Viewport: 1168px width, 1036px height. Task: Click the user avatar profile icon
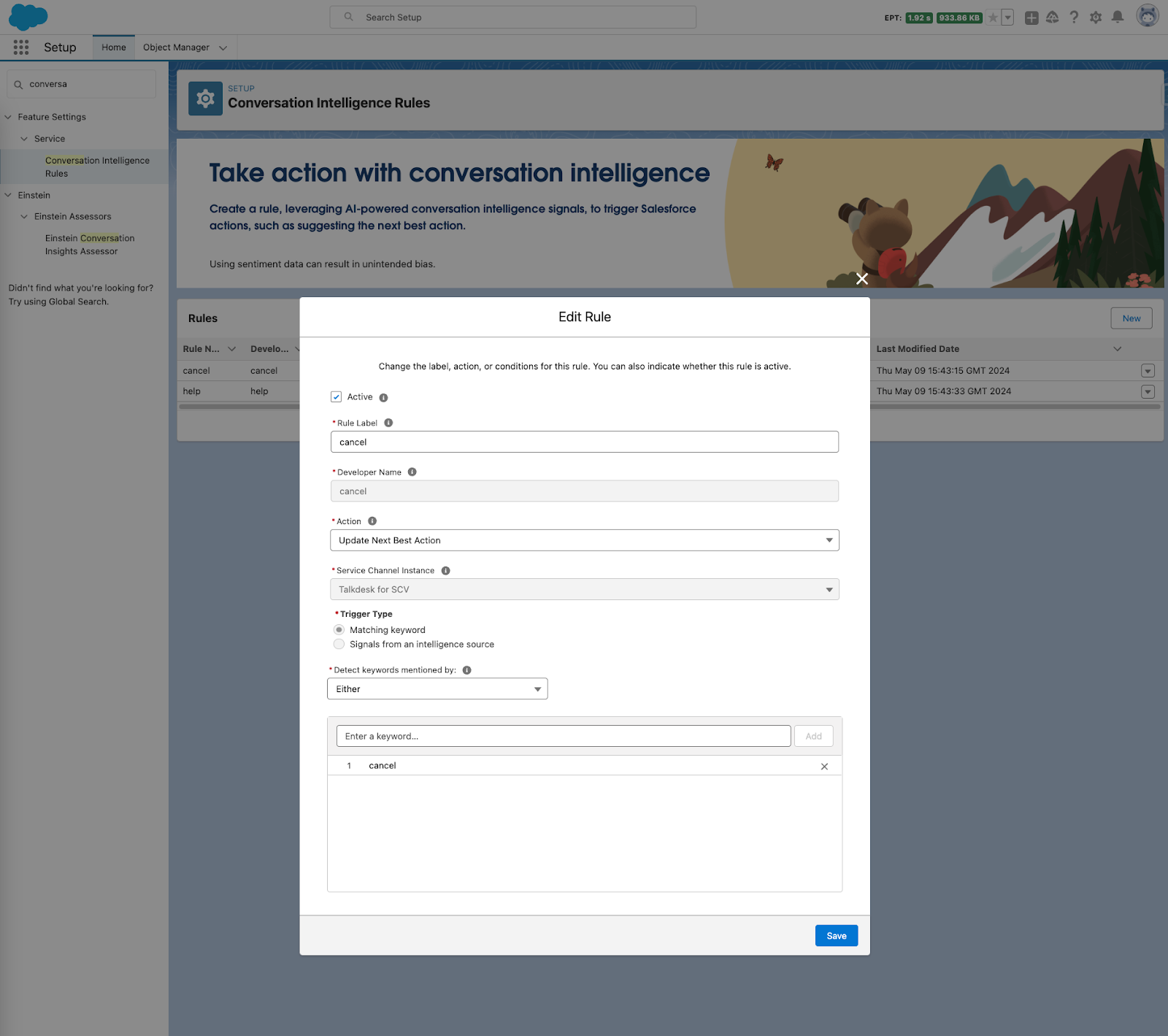[x=1147, y=16]
